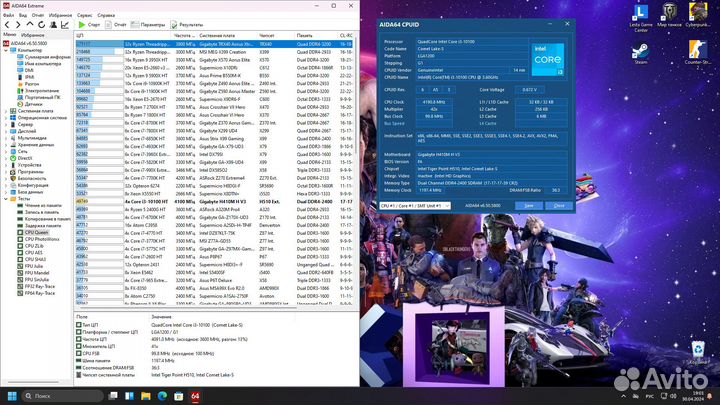The image size is (720, 405).
Task: Click the up-level arrow toolbar icon
Action: coord(30,24)
